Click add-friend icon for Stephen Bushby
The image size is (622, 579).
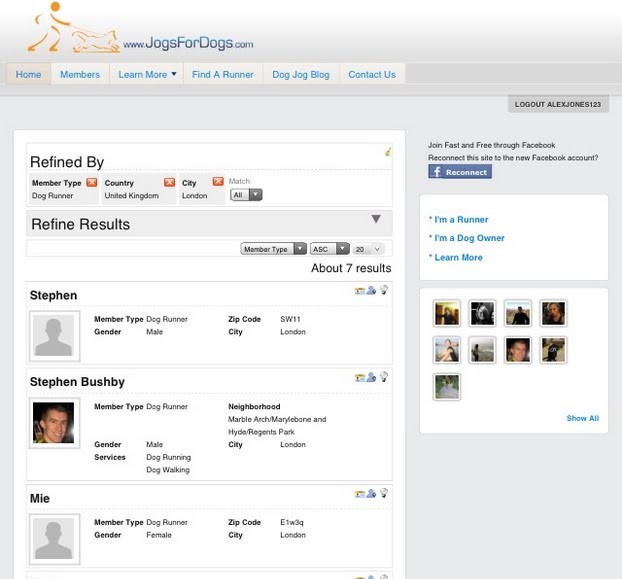pyautogui.click(x=372, y=378)
